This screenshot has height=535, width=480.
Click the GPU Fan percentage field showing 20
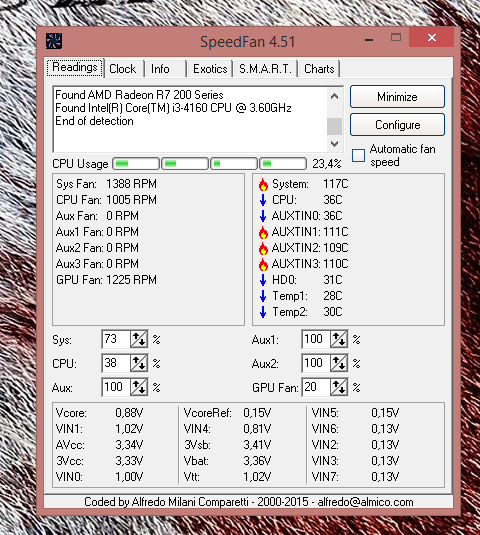click(x=316, y=387)
